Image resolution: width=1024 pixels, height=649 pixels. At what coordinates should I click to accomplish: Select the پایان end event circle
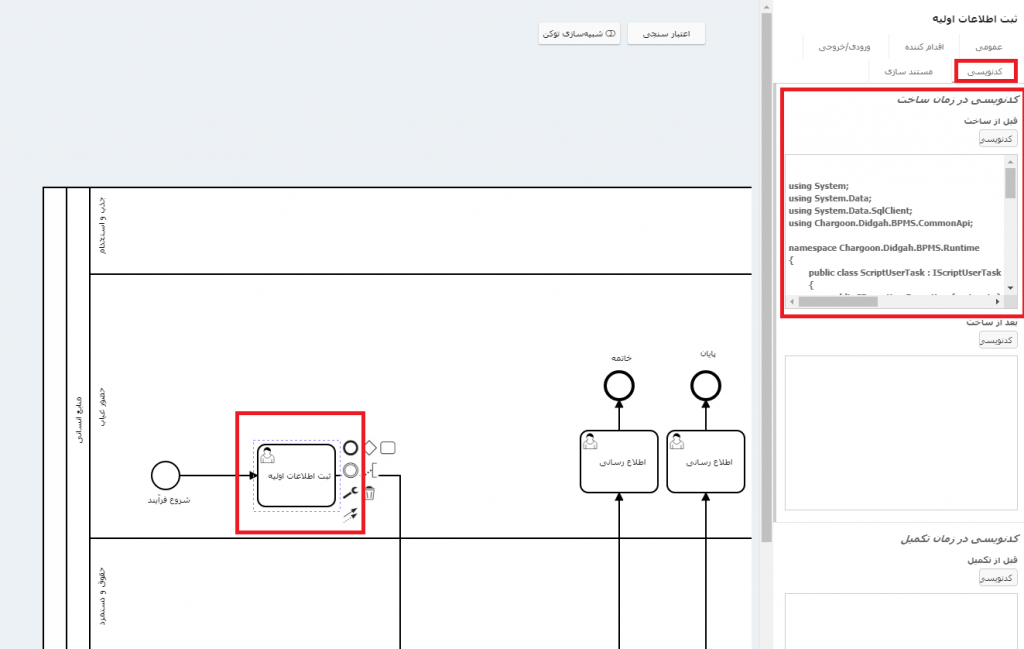coord(705,385)
